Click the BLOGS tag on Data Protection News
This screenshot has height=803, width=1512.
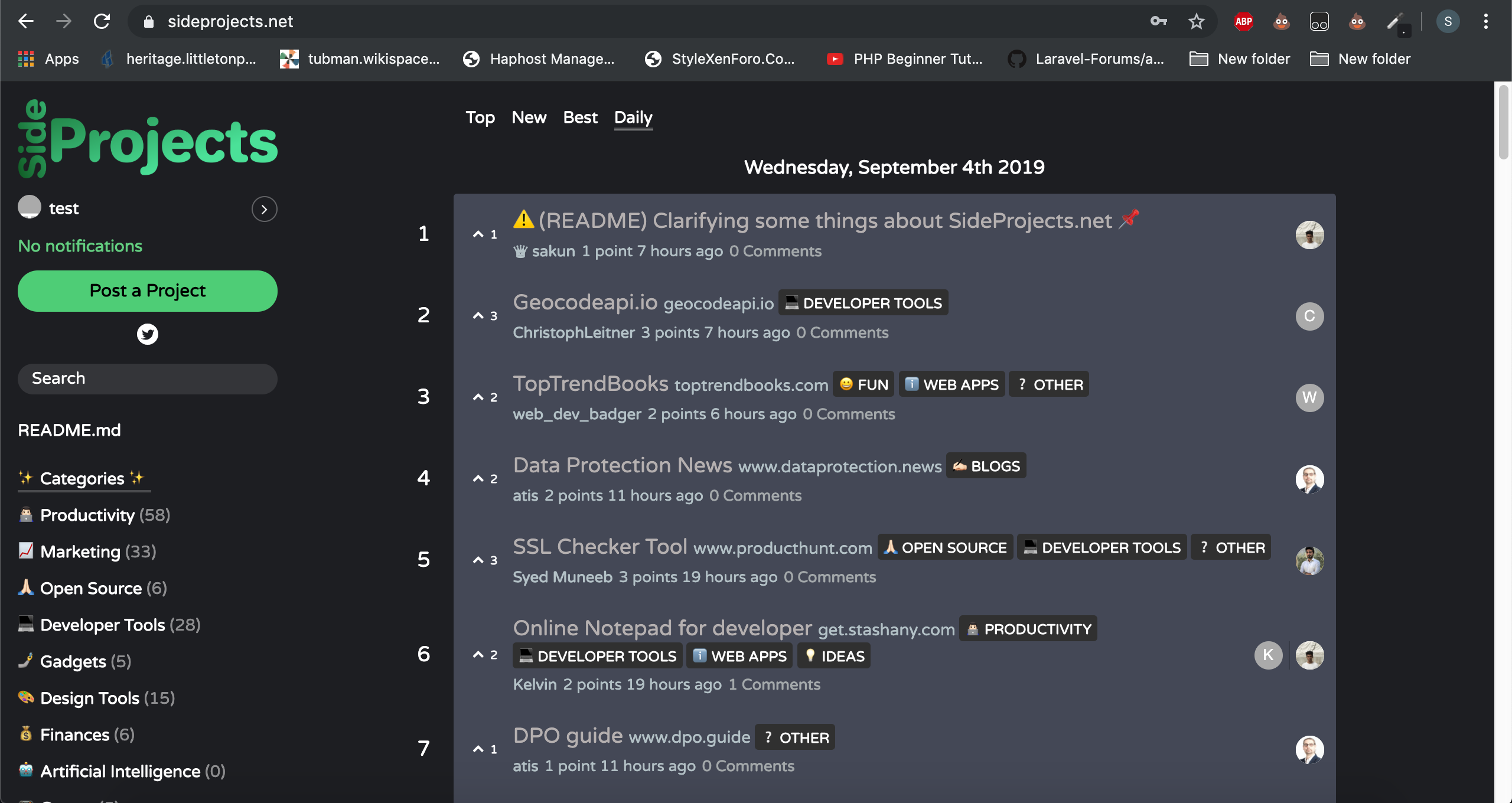[x=986, y=466]
